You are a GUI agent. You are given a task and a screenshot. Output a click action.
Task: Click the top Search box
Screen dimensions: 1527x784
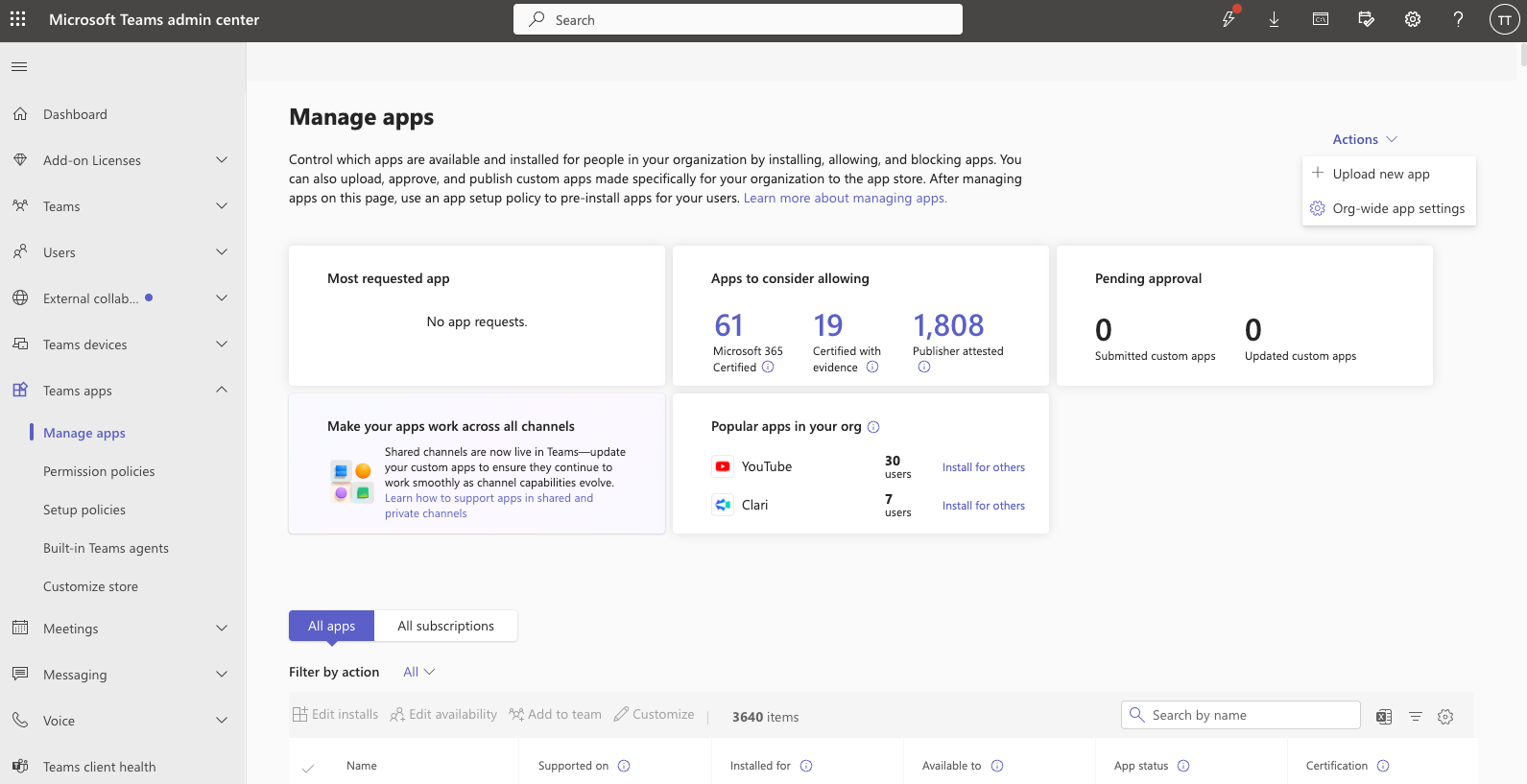pos(738,19)
